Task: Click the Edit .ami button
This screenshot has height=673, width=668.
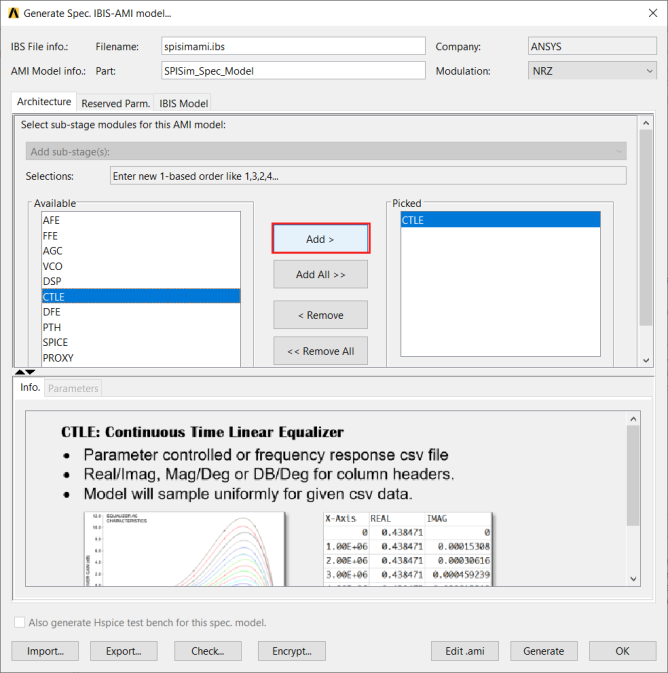Action: 465,651
